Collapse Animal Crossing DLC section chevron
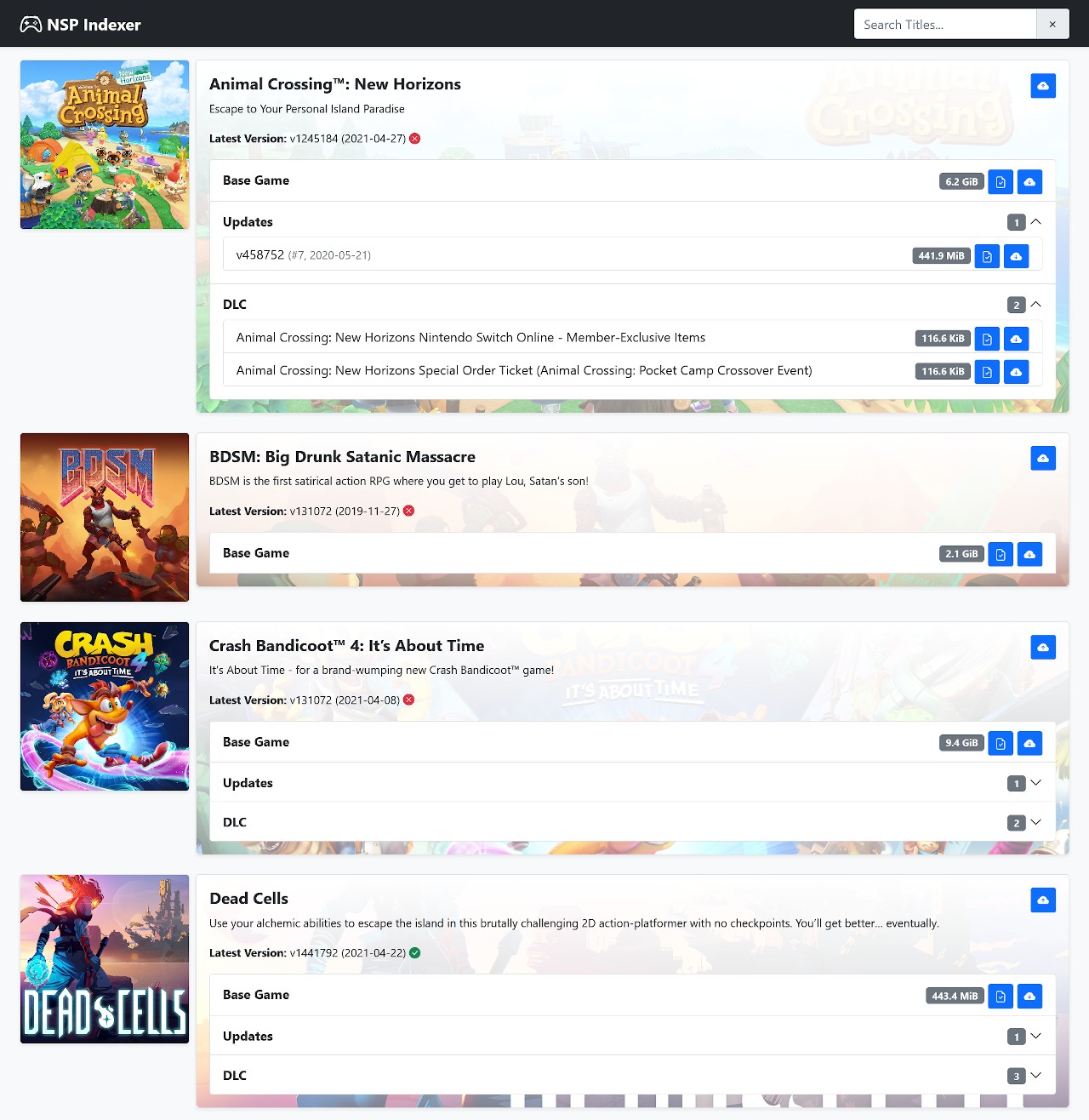The height and width of the screenshot is (1120, 1089). tap(1035, 305)
